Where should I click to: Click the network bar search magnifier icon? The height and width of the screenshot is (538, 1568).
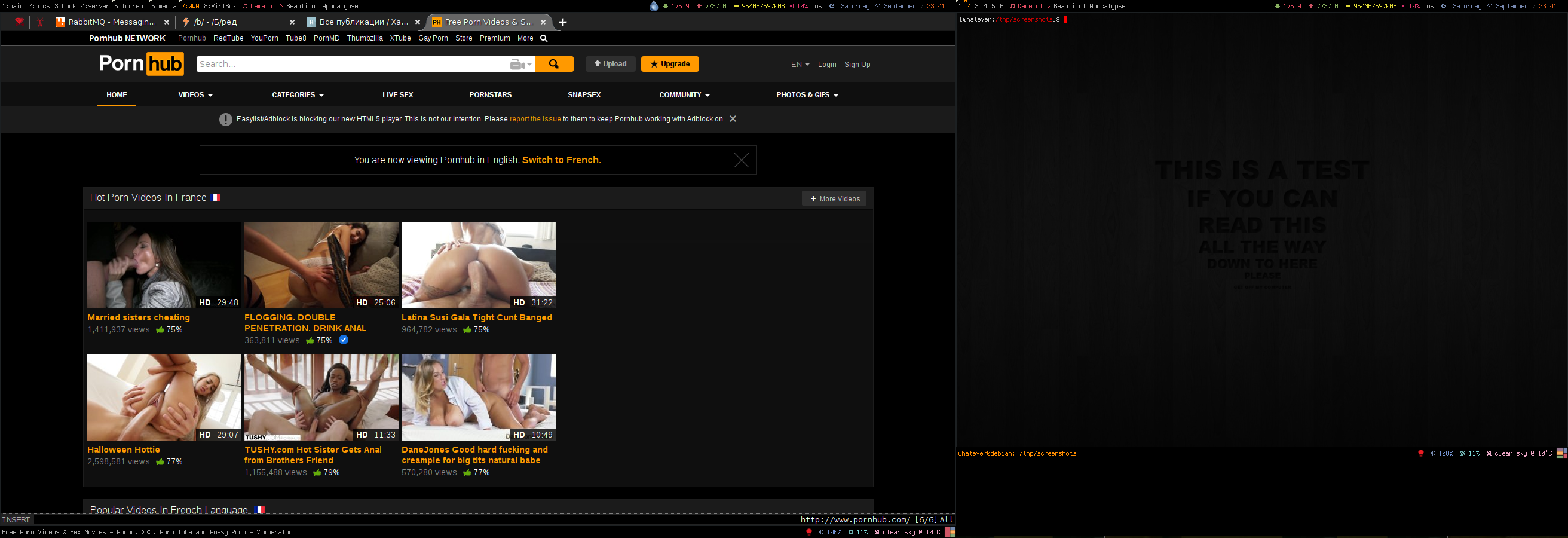tap(544, 38)
